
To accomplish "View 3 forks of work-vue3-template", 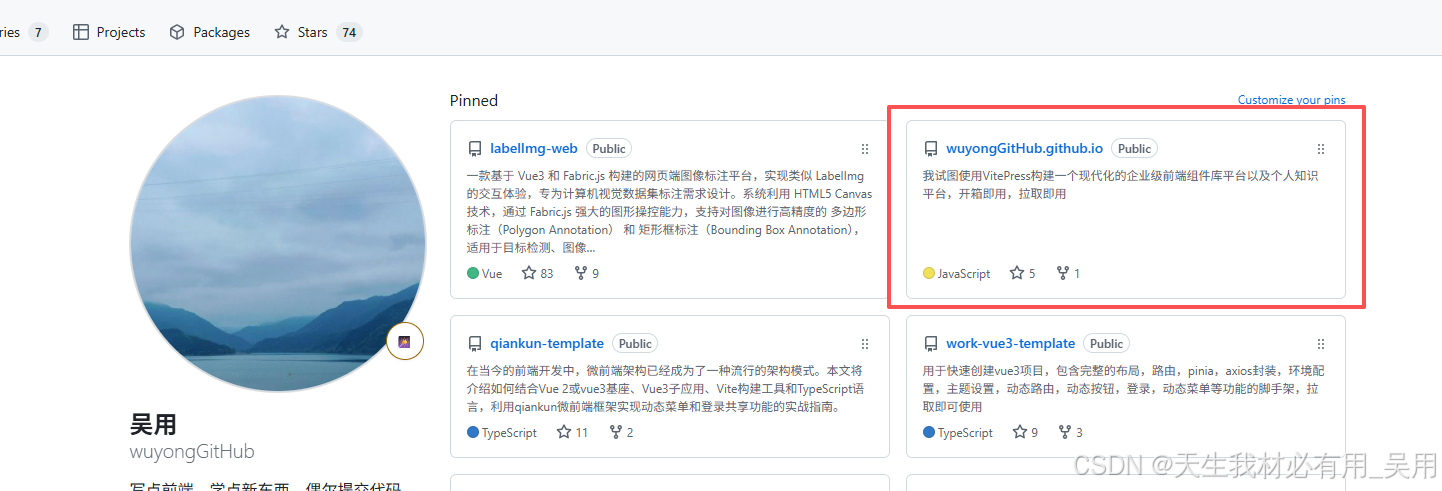I will [1070, 433].
